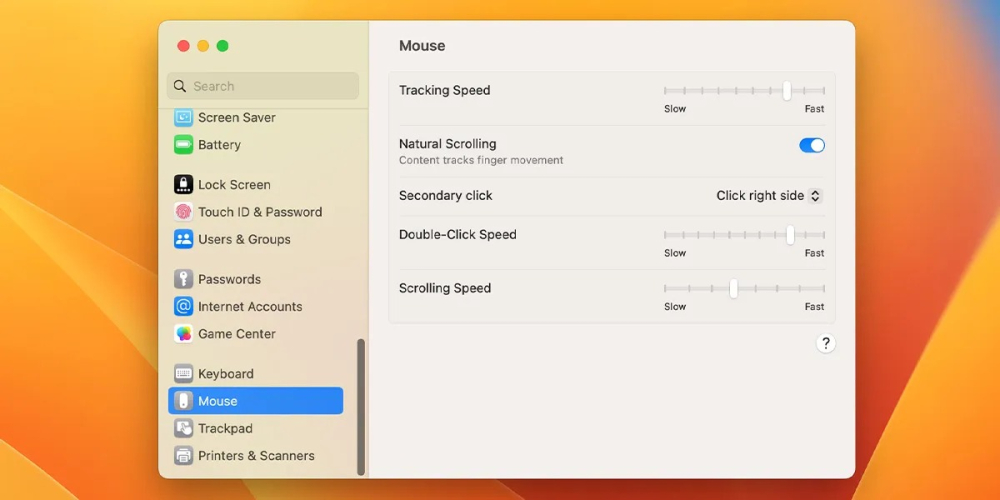
Task: Click the Scrolling Speed slider knob
Action: [733, 289]
